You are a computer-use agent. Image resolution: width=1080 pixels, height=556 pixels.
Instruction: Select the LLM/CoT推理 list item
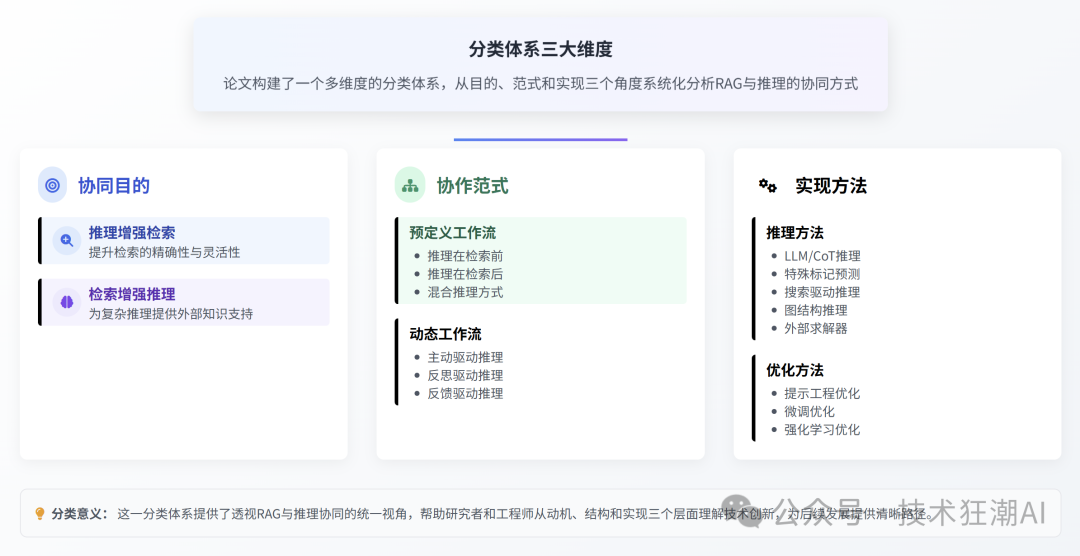tap(822, 256)
